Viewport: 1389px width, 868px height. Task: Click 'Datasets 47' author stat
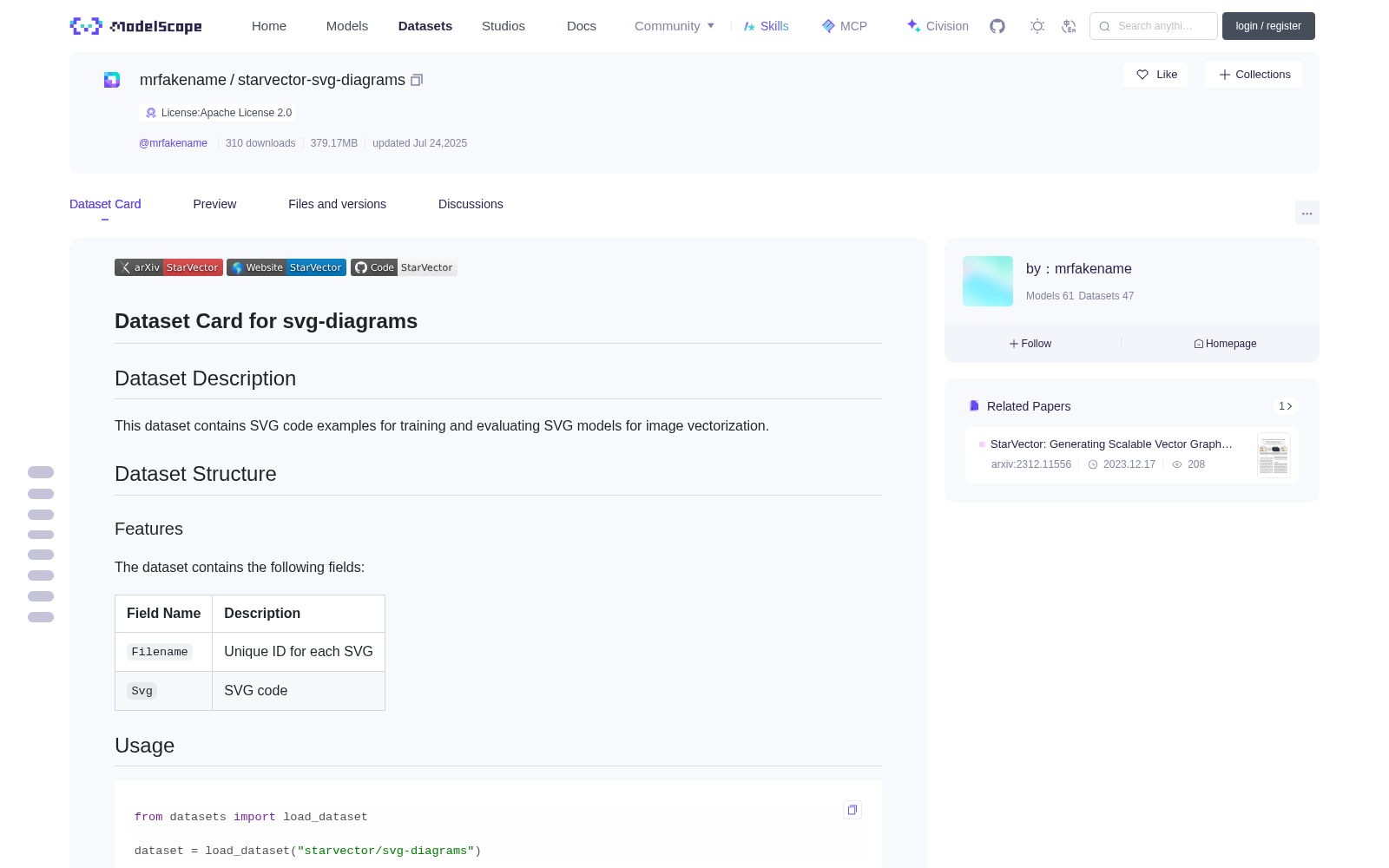pyautogui.click(x=1106, y=296)
